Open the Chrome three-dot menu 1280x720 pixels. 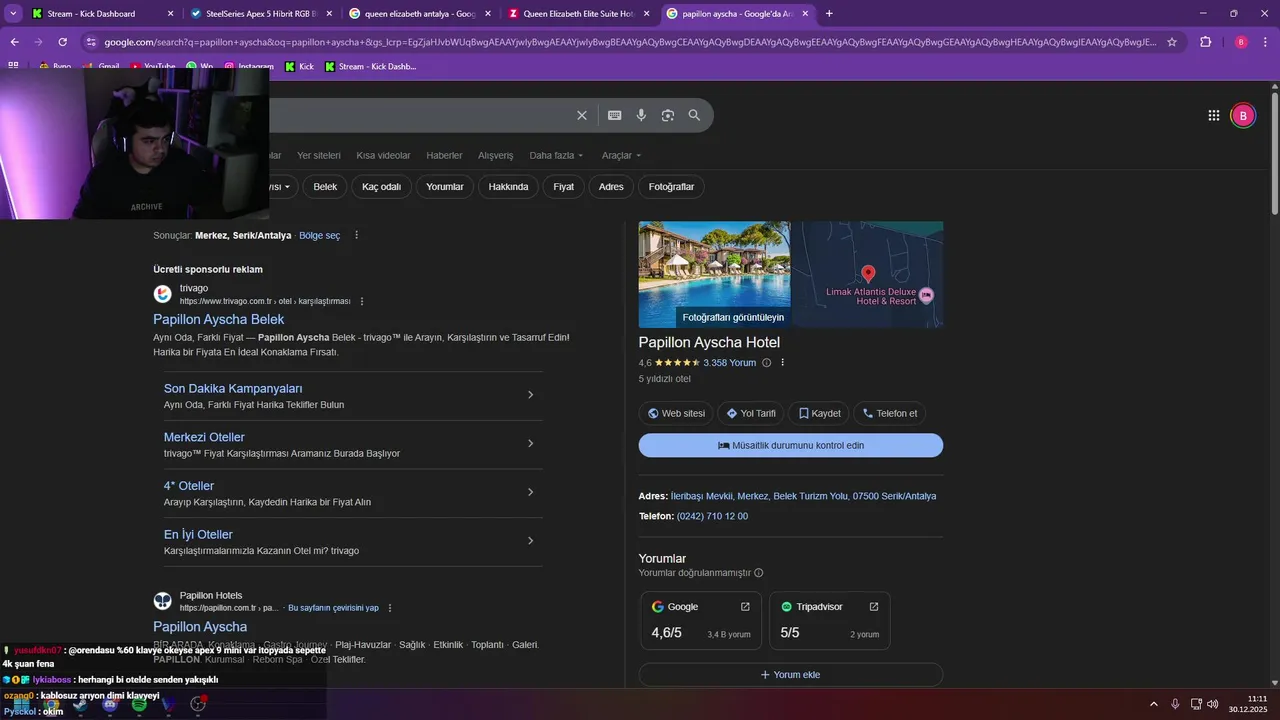pyautogui.click(x=1265, y=42)
